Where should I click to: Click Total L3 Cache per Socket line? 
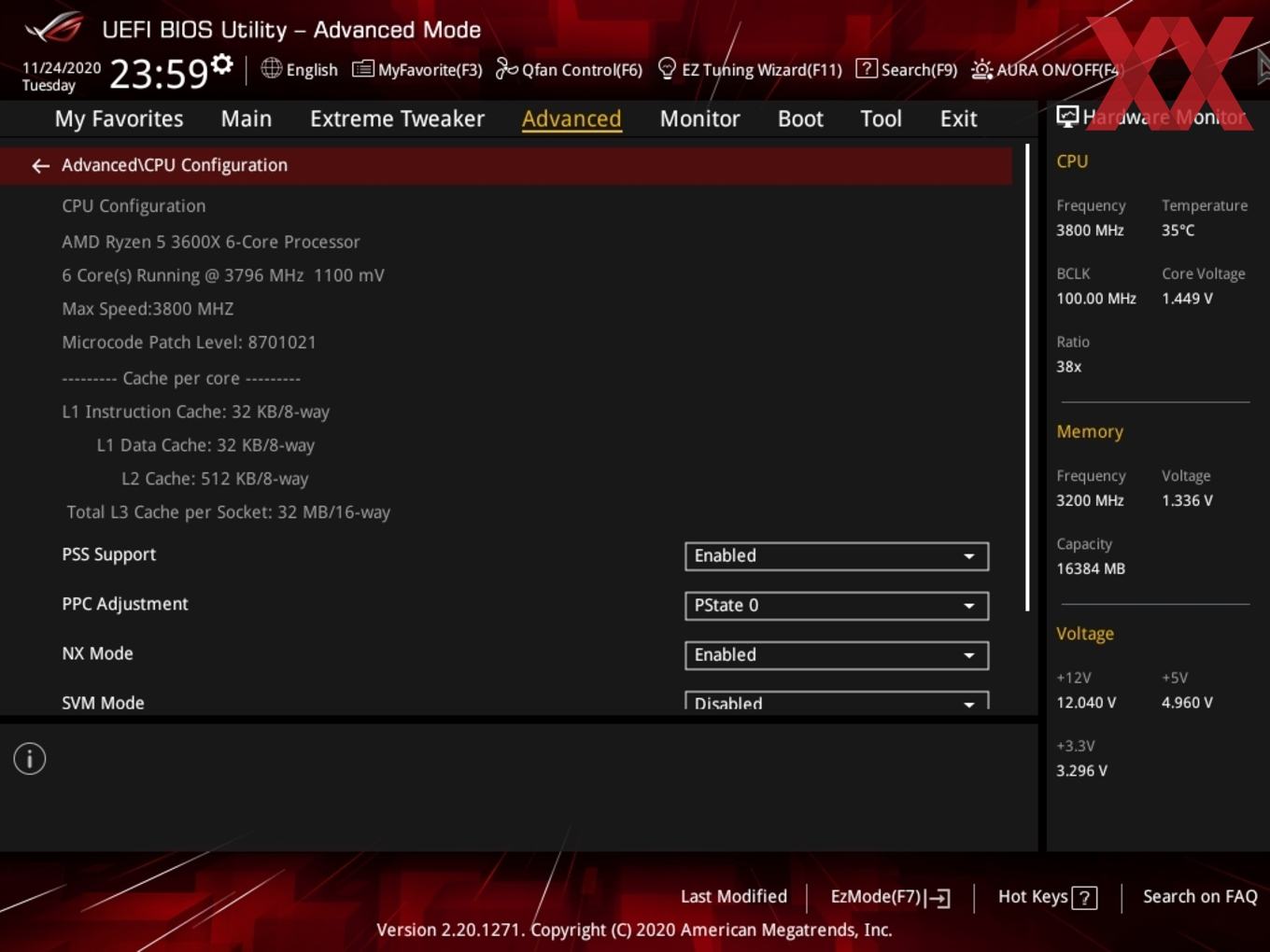pyautogui.click(x=229, y=512)
